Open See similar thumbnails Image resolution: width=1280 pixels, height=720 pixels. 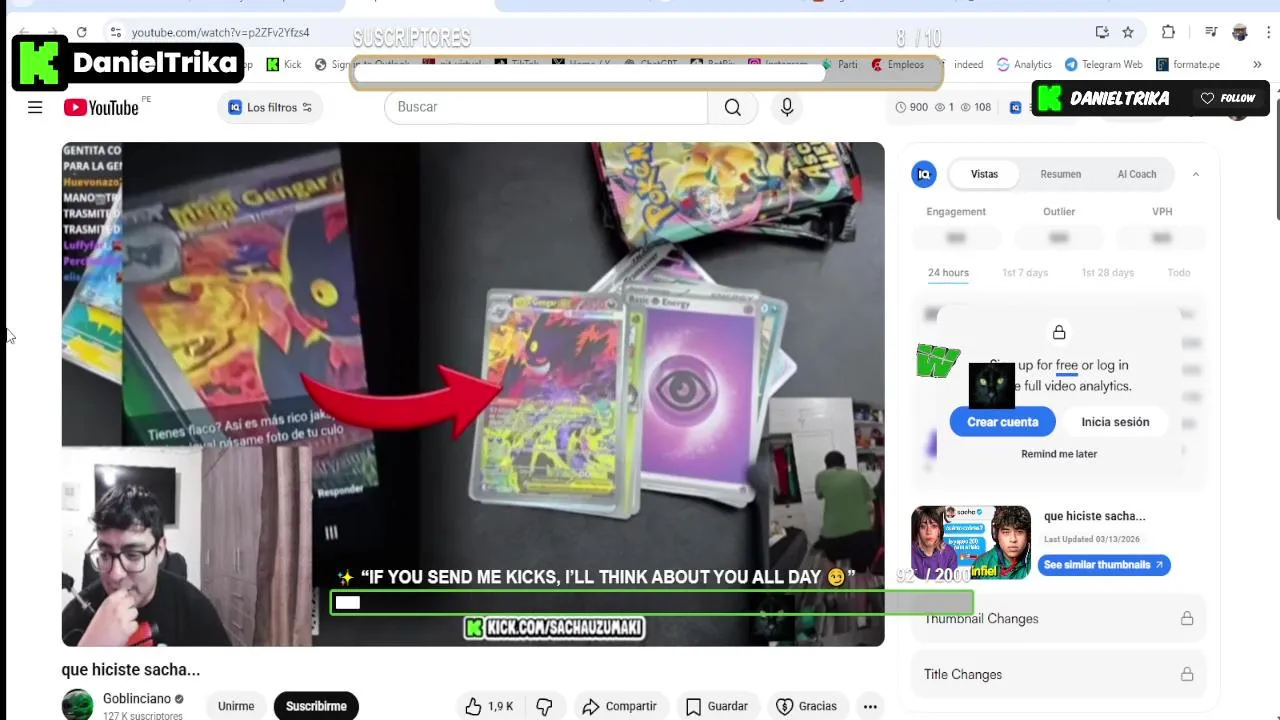pos(1104,565)
